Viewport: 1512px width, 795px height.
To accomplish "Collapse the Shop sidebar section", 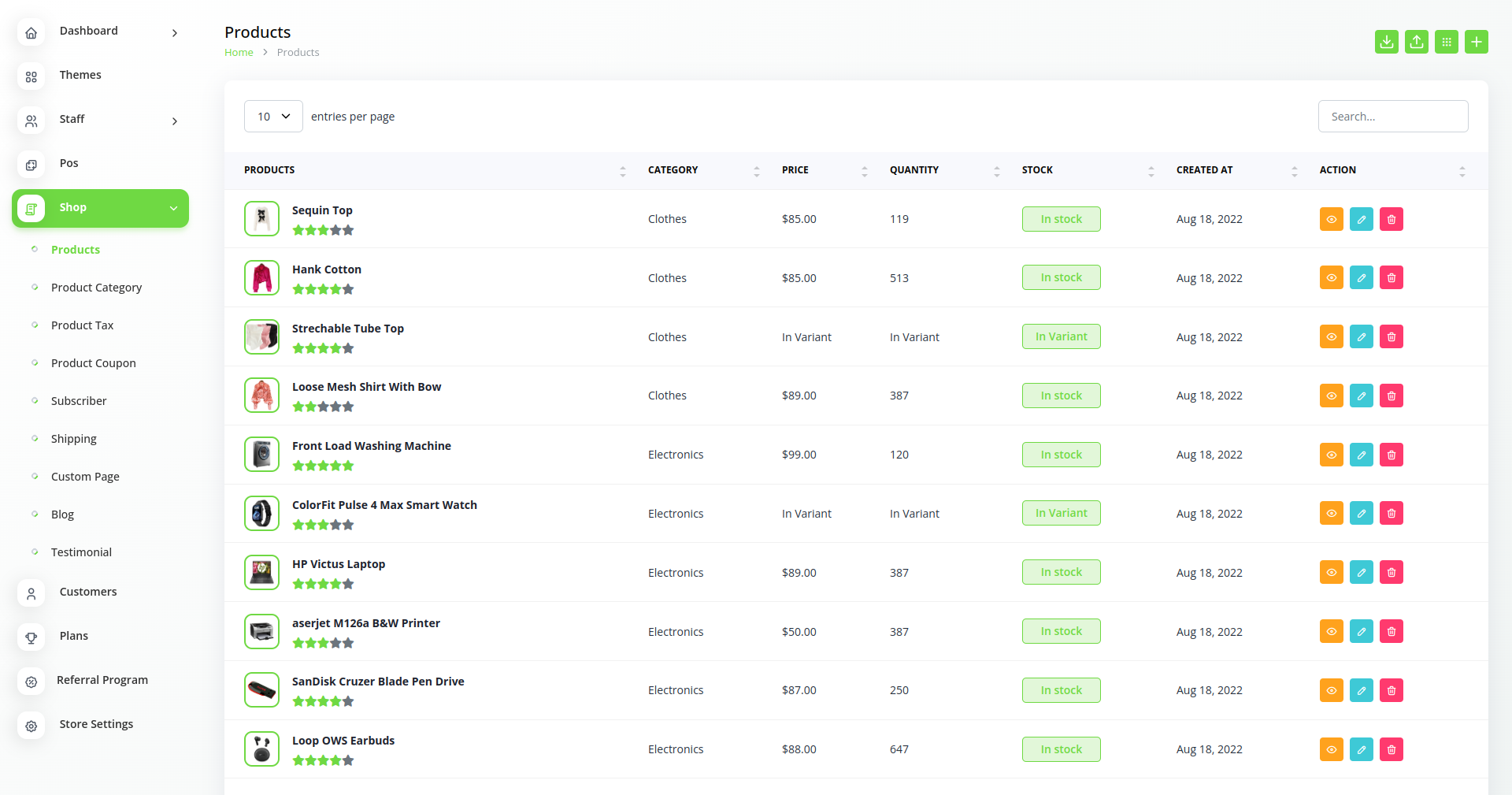I will [173, 208].
